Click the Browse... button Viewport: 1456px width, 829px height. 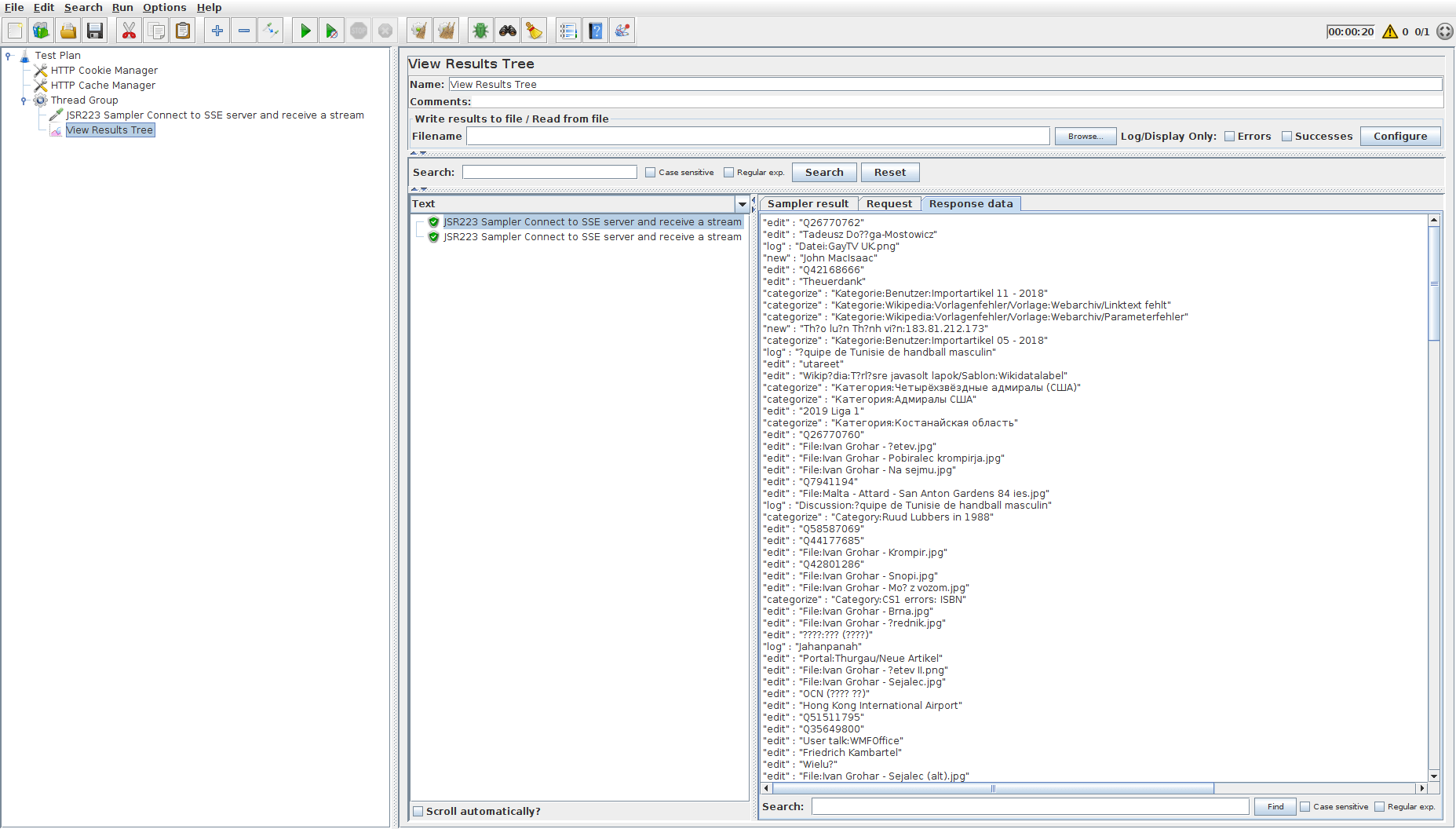click(x=1086, y=137)
